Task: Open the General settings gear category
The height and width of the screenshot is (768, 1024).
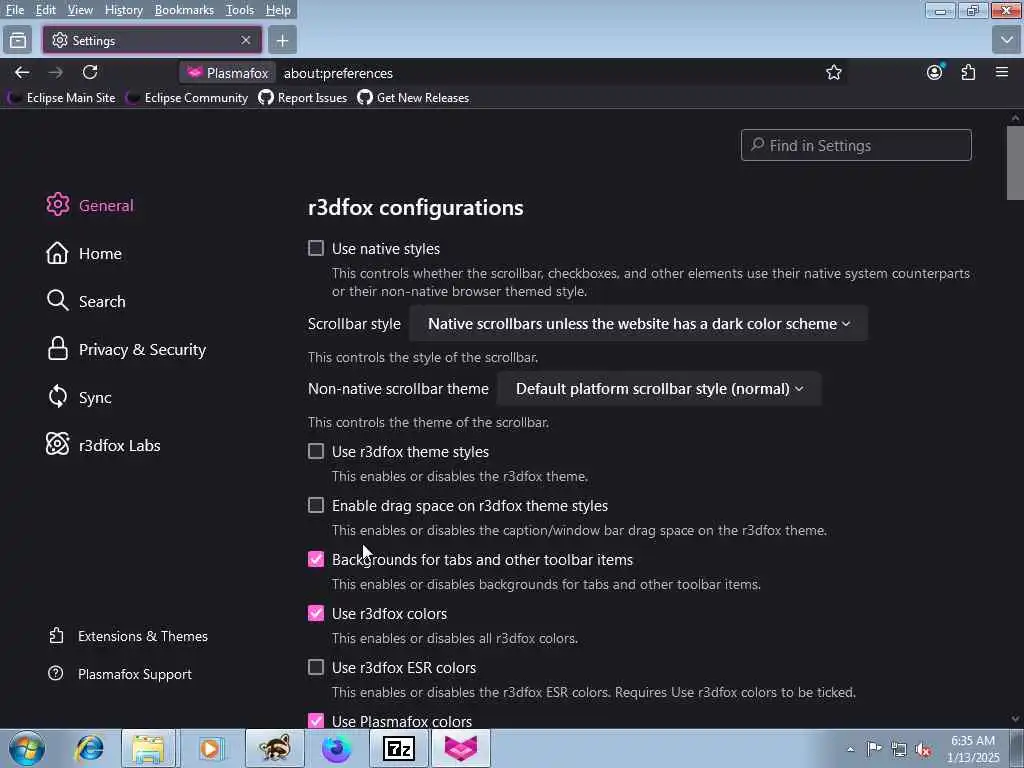Action: [x=90, y=205]
